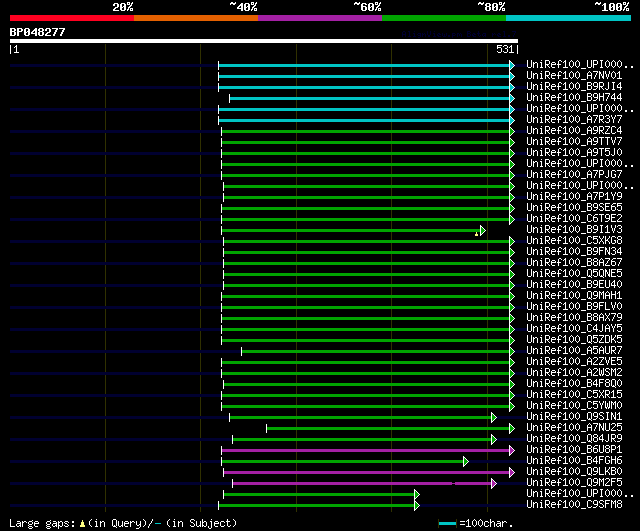Screen dimensions: 640x531
Task: Select the UniRef100_A7NU25 label
Action: point(574,428)
